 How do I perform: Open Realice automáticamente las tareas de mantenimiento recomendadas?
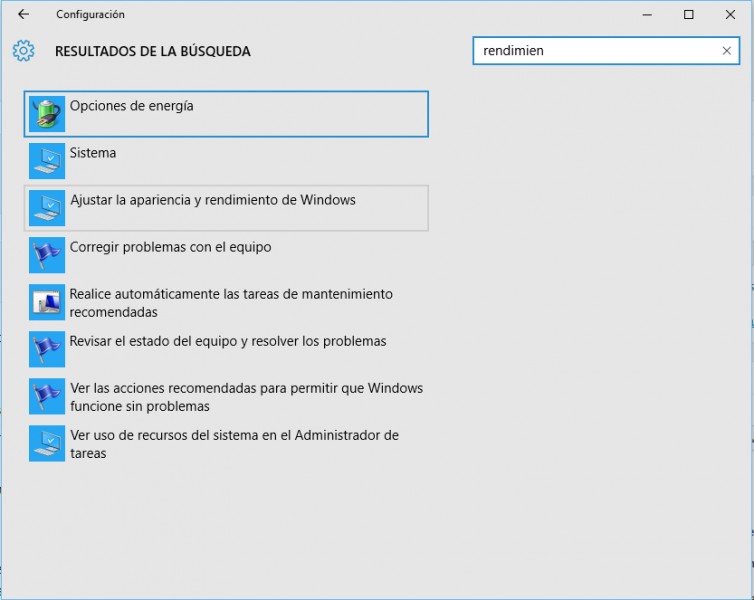[x=226, y=302]
